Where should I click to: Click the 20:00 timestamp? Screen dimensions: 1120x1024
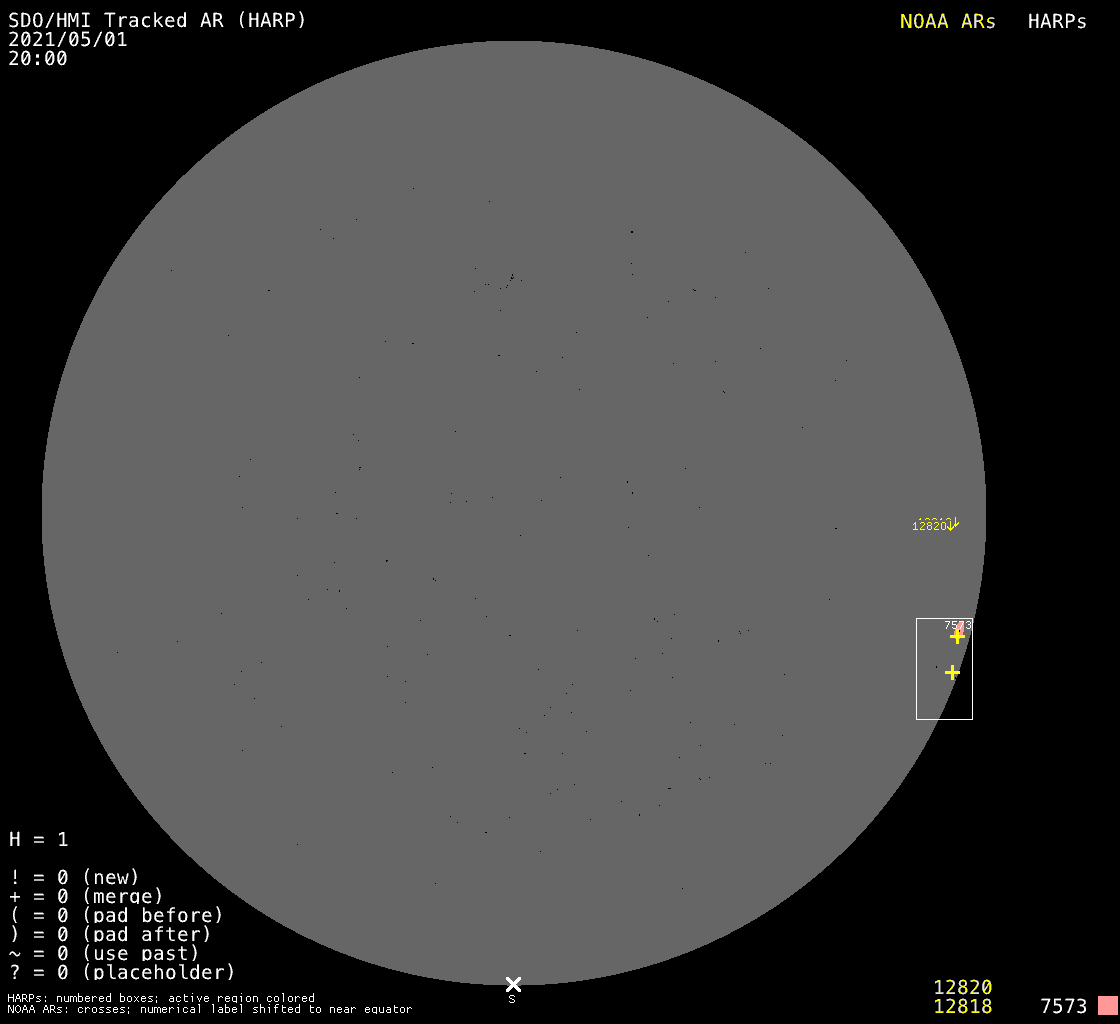point(38,59)
